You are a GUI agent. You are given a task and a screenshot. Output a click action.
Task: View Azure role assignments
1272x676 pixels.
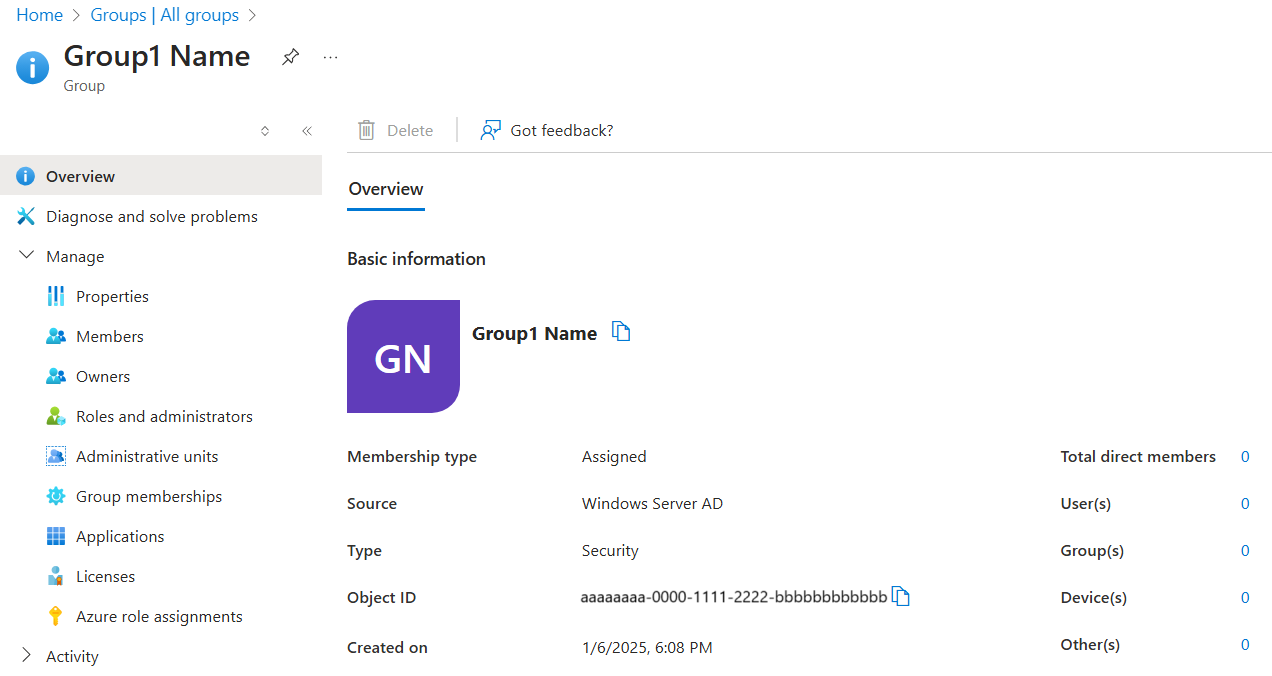(x=159, y=615)
